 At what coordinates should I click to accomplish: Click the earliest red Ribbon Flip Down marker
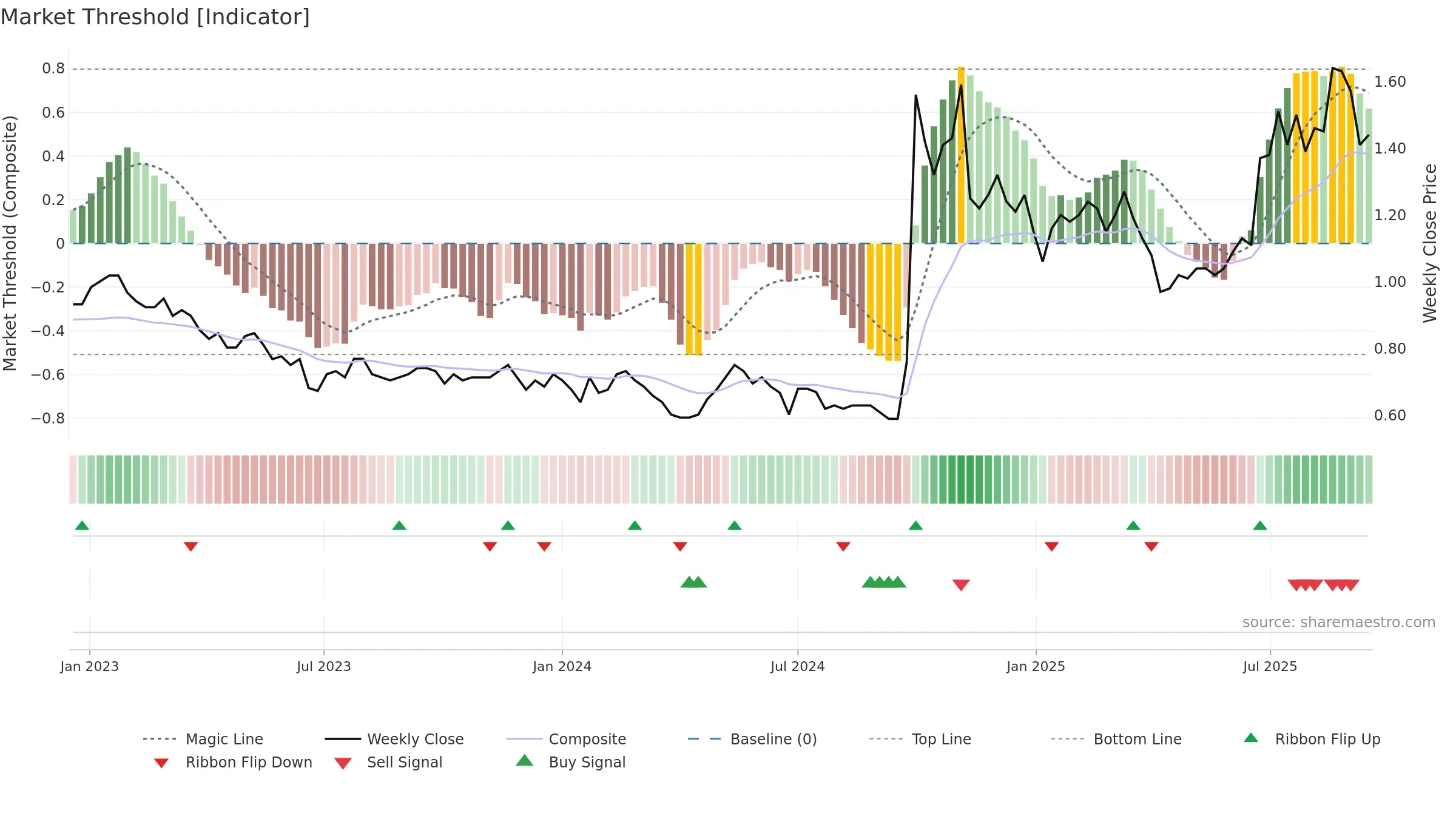coord(190,547)
